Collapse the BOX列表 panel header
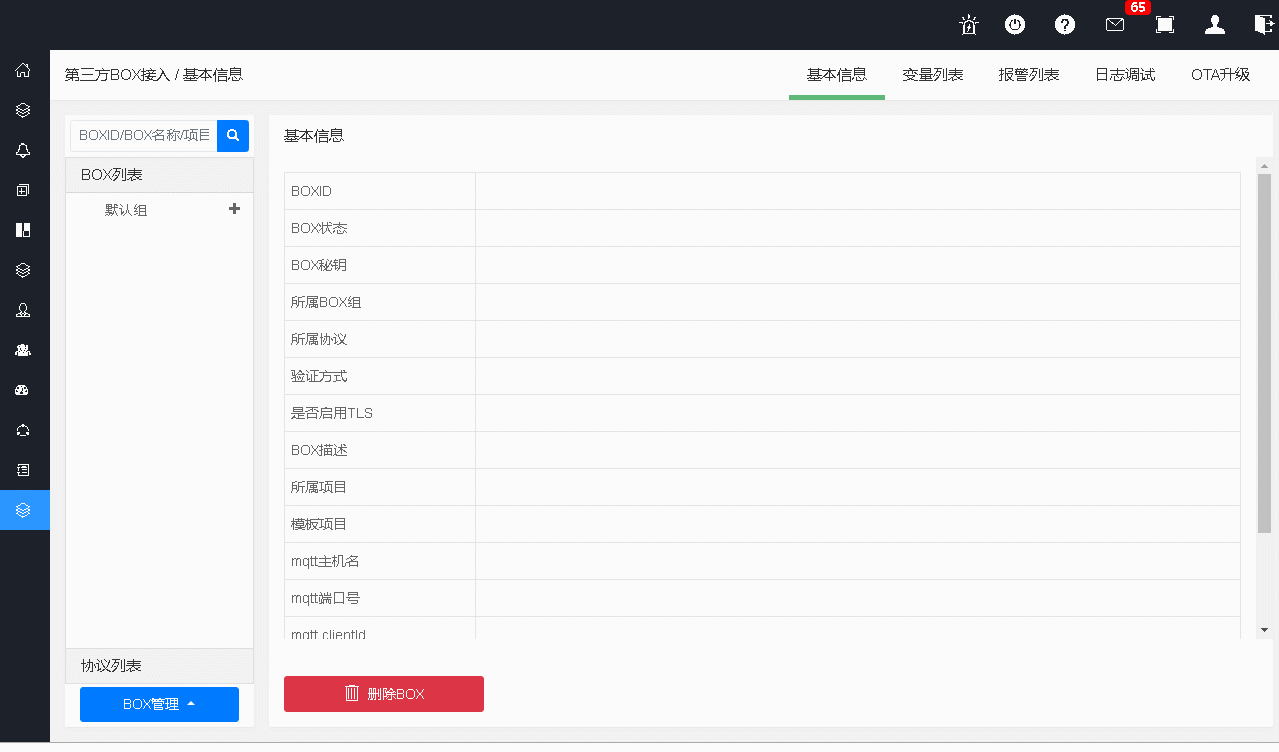The width and height of the screenshot is (1279, 752). point(160,175)
